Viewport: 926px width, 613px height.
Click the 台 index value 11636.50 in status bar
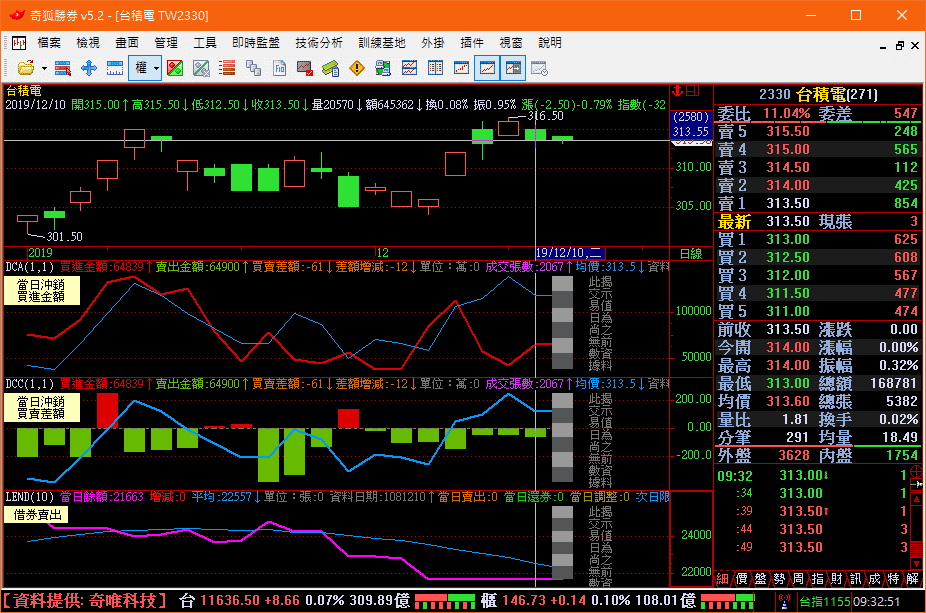230,601
